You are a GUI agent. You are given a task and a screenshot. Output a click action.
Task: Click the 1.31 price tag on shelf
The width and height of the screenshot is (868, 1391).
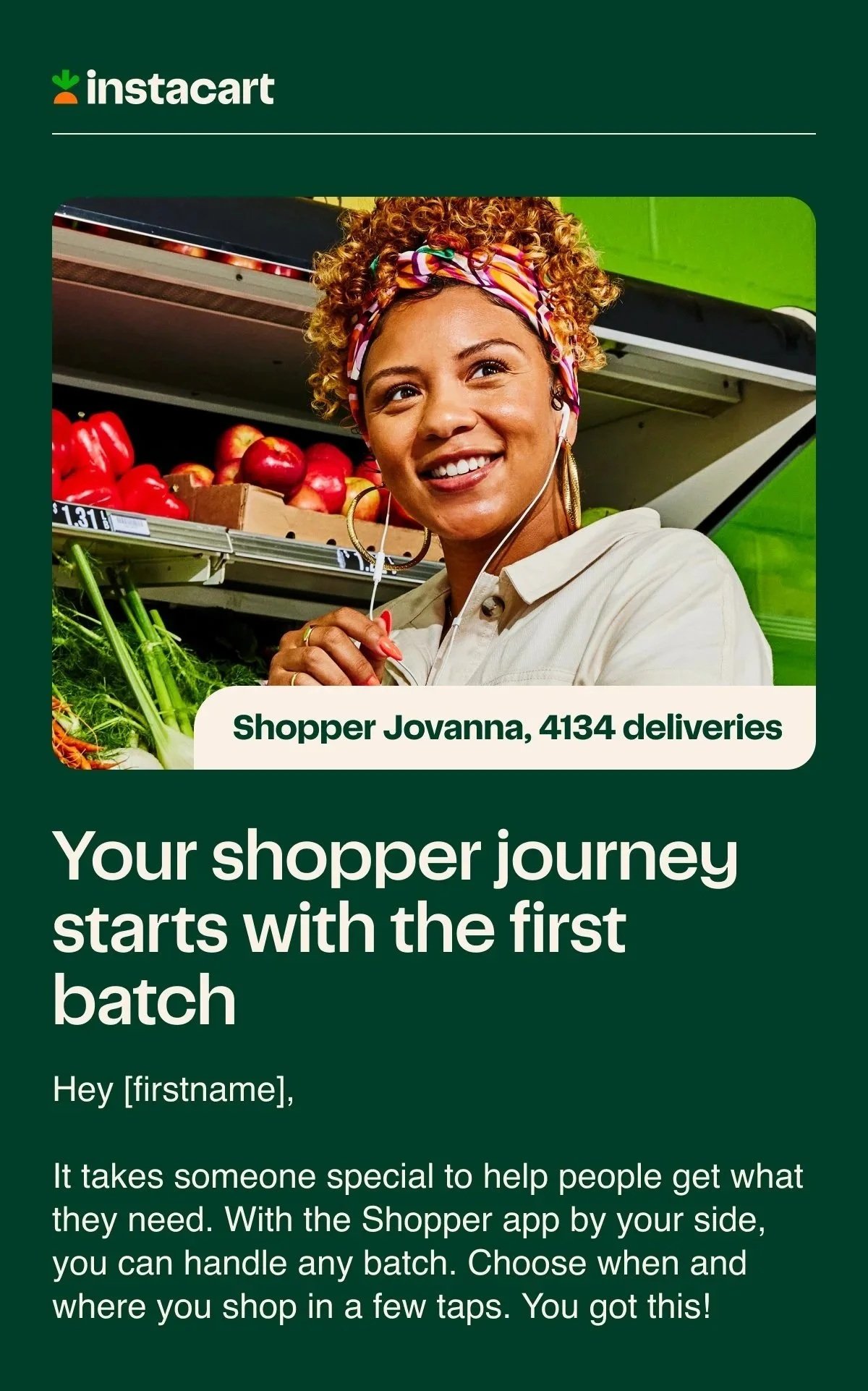80,517
